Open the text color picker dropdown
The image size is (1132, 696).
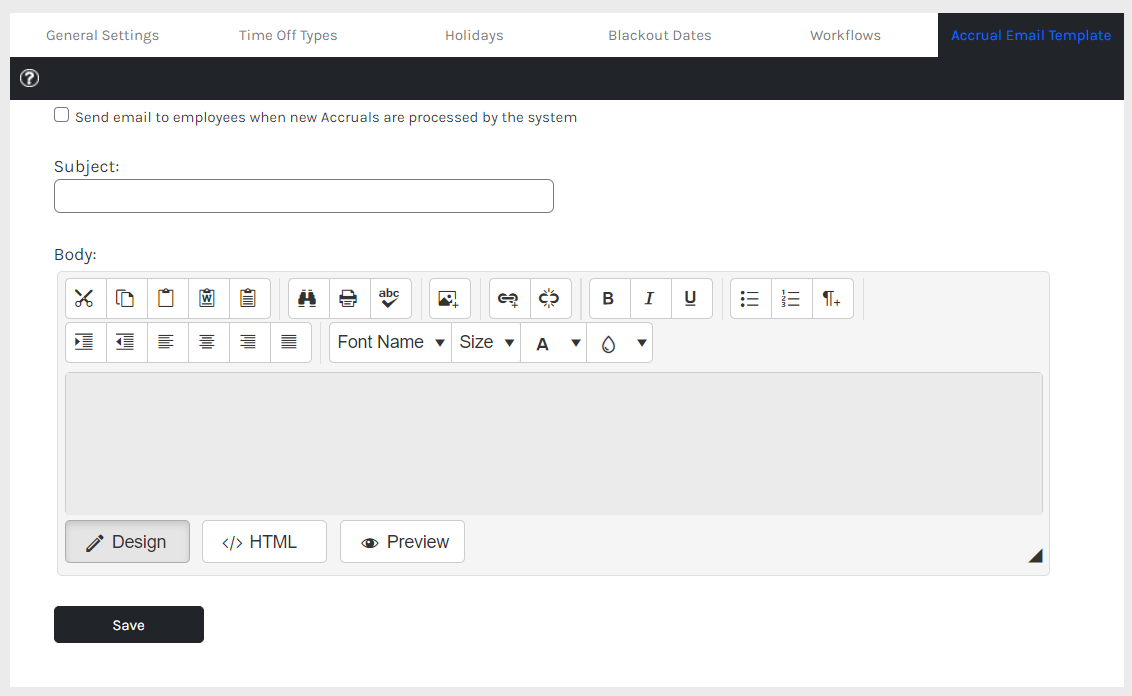pyautogui.click(x=553, y=342)
